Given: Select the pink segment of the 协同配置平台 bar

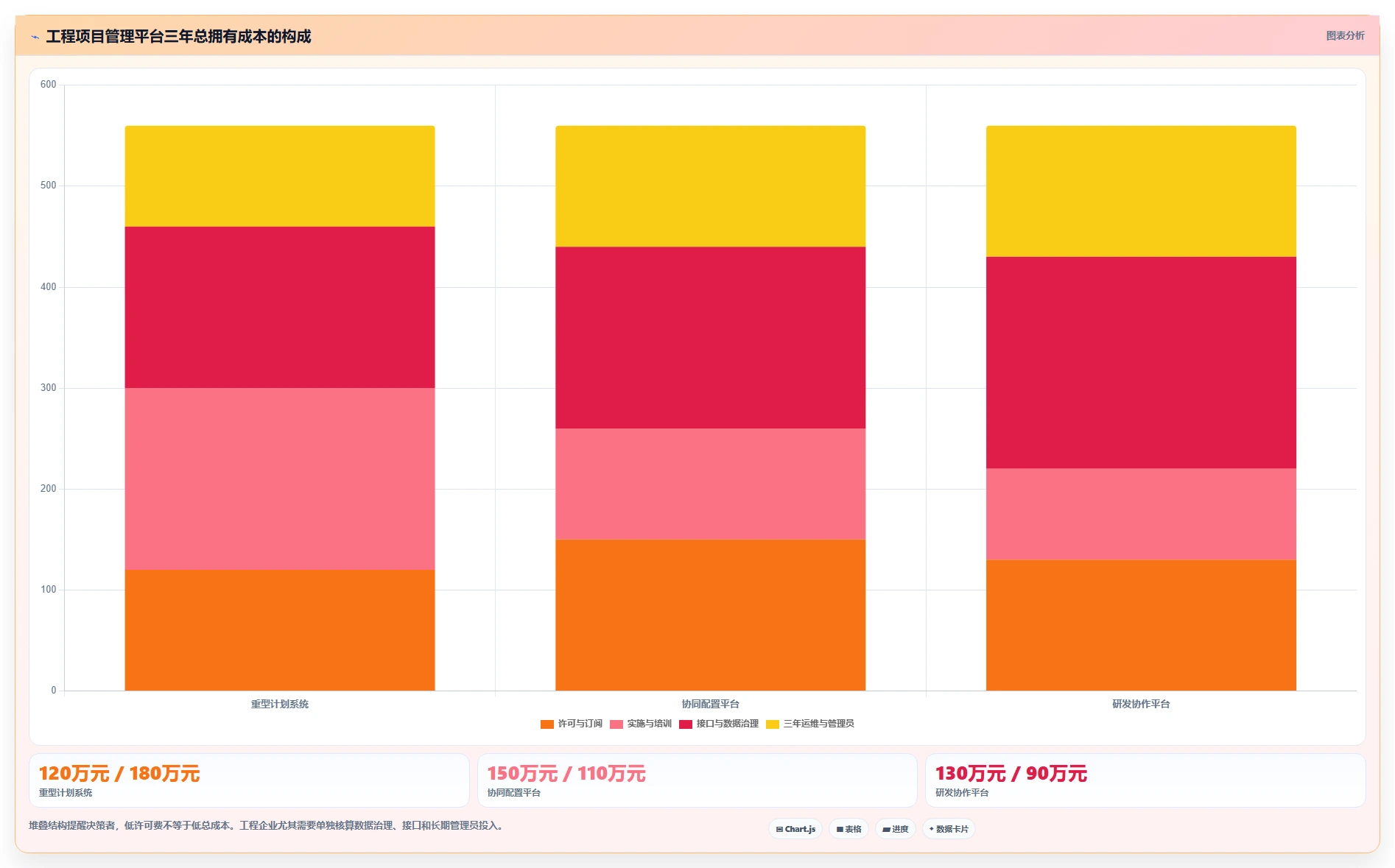Looking at the screenshot, I should click(x=710, y=484).
